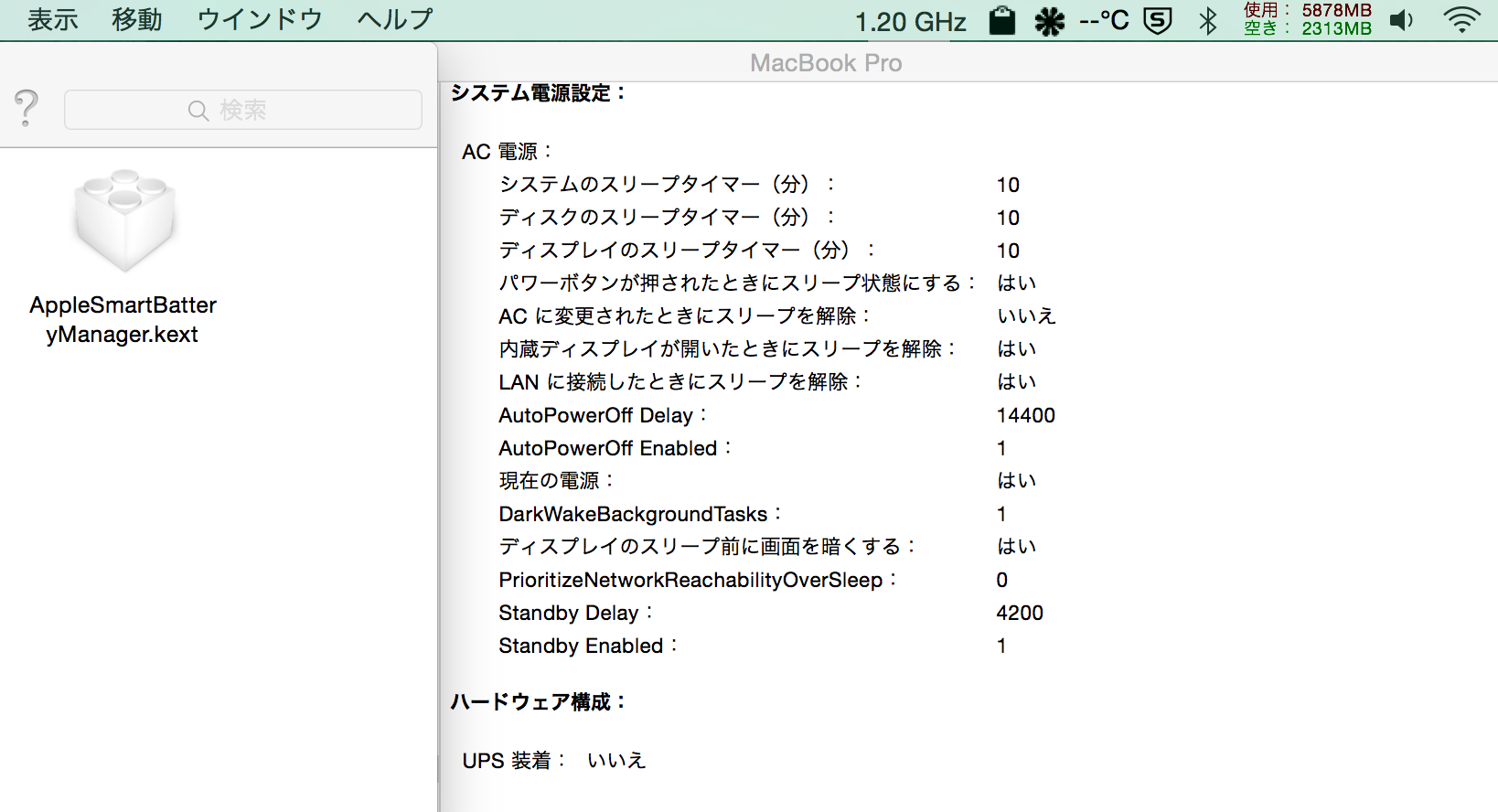Screen dimensions: 1498x812
Task: Open the Bluetooth menu bar icon
Action: (1208, 20)
